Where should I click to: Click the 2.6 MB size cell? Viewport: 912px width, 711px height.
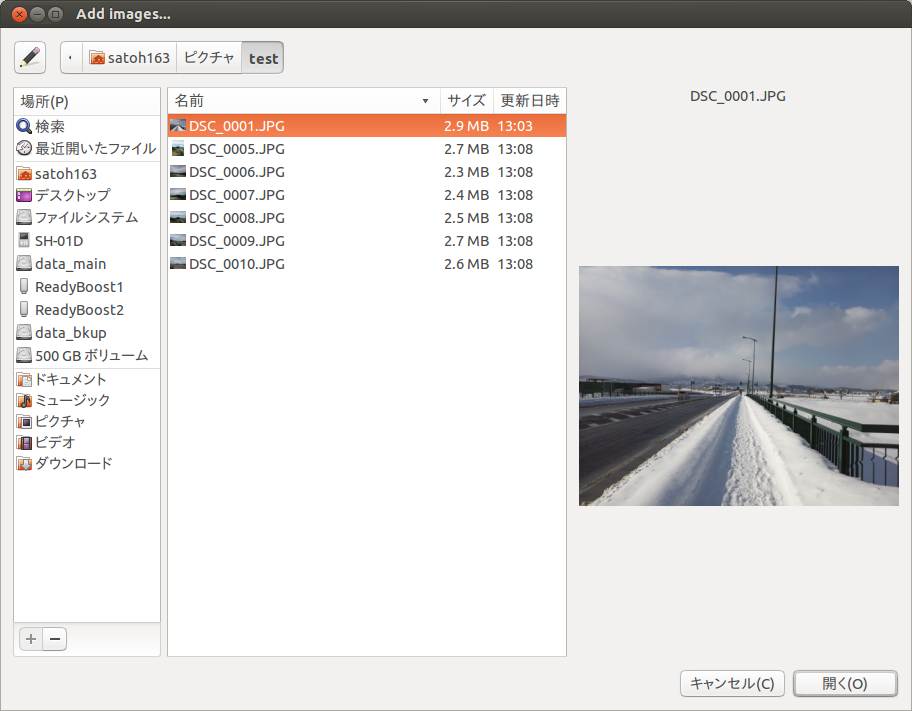pos(466,264)
